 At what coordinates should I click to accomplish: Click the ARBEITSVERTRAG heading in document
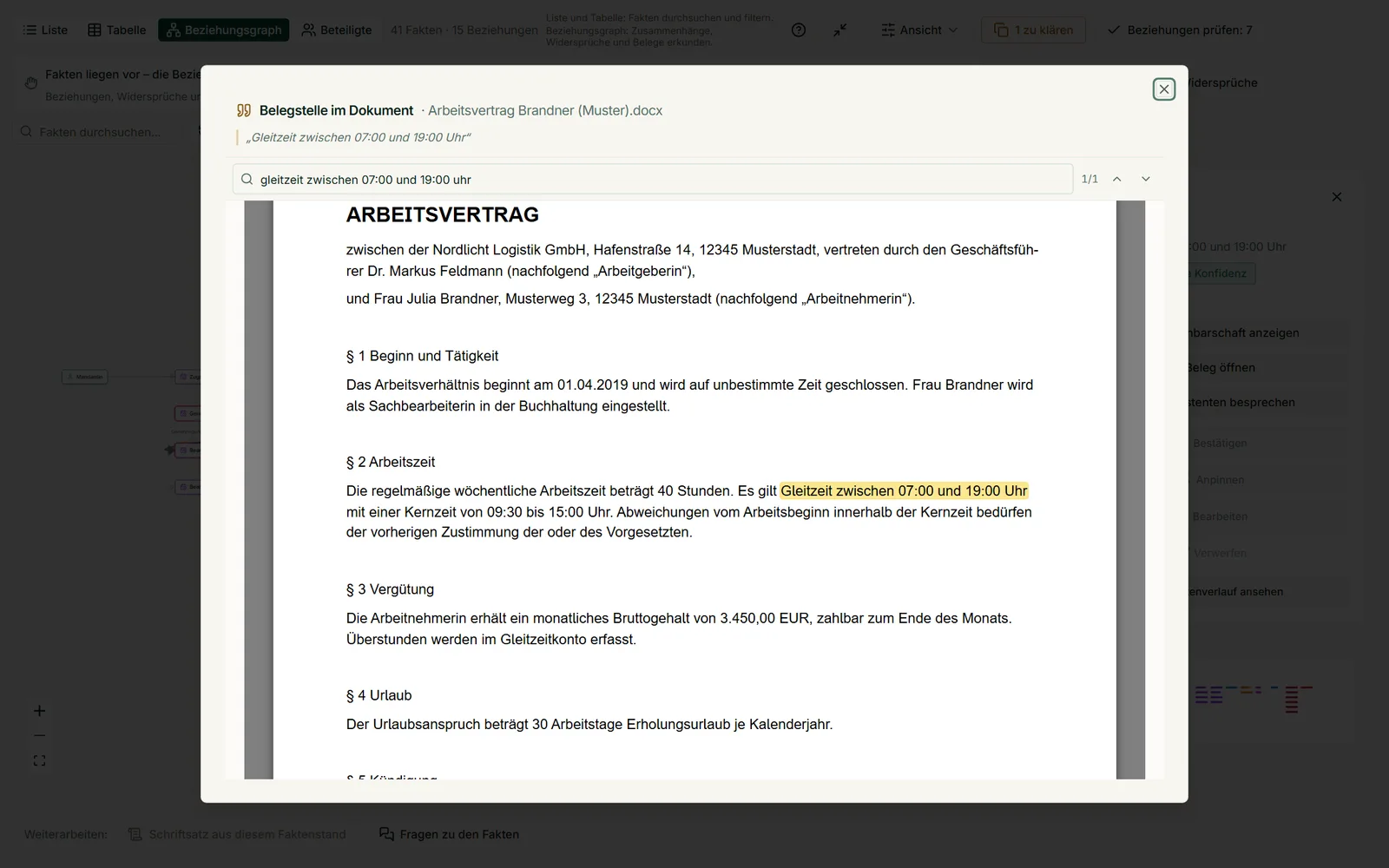[x=443, y=214]
